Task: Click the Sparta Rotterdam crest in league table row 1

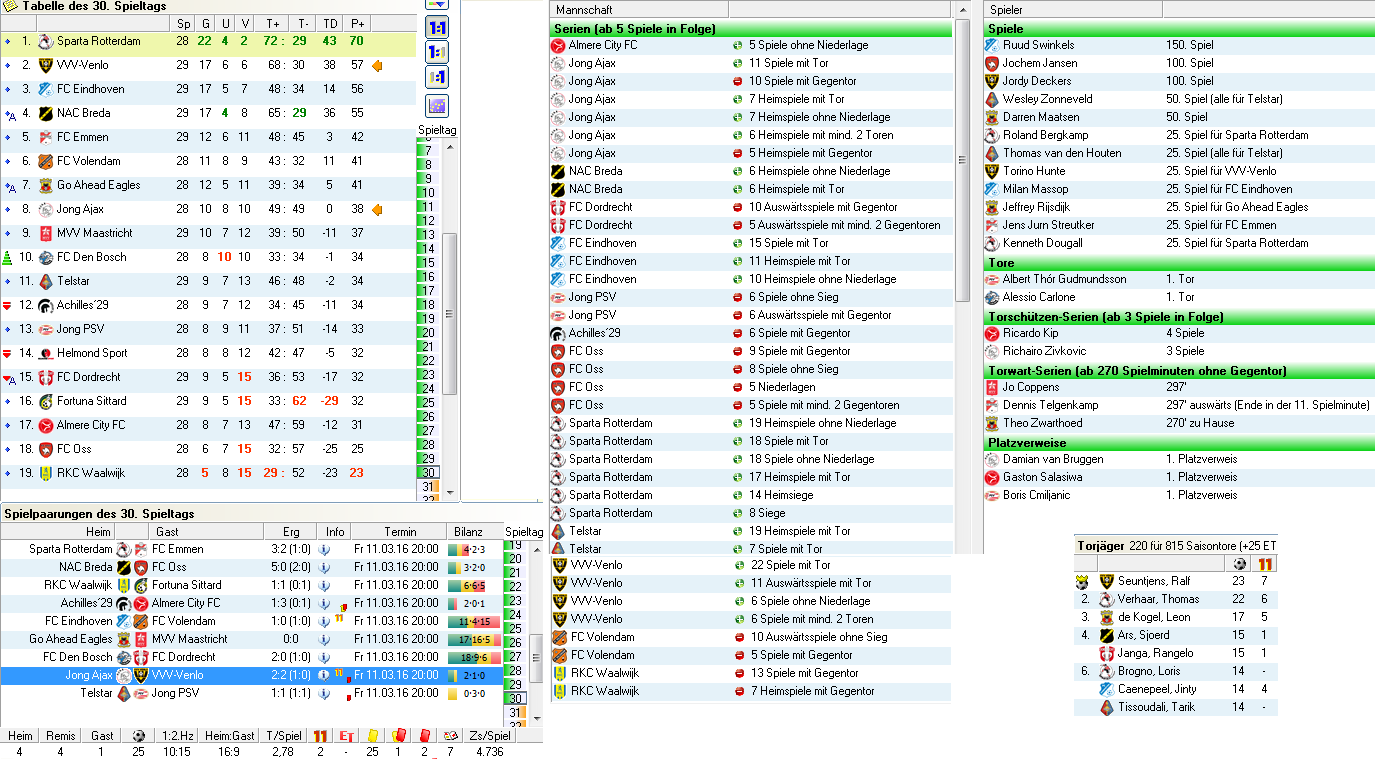Action: click(x=45, y=42)
